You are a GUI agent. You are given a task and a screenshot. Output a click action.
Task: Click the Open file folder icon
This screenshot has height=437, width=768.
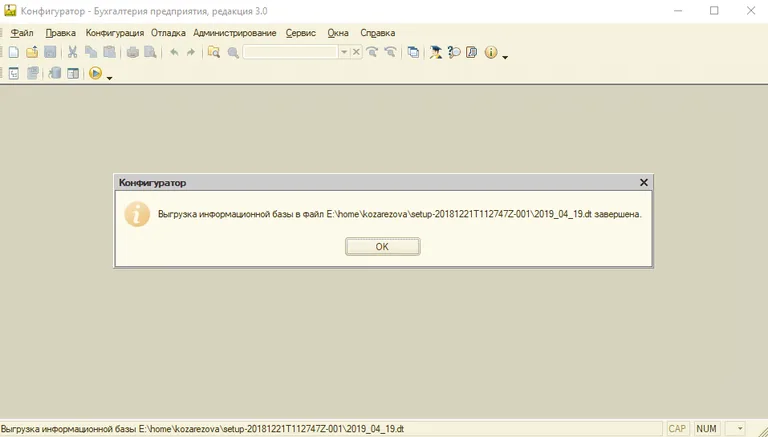click(x=32, y=52)
